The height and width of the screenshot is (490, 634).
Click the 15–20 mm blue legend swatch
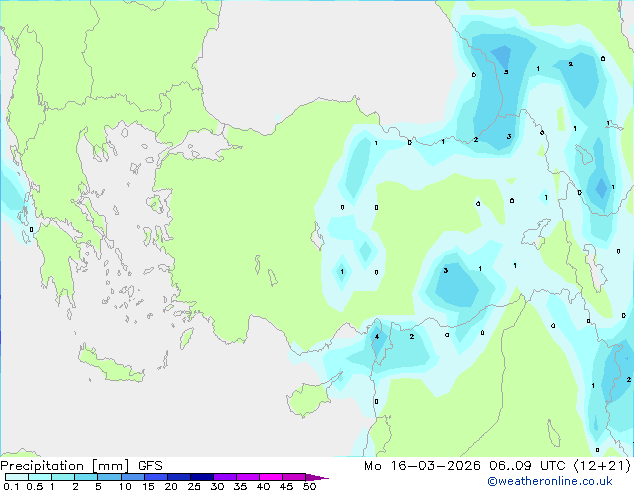tap(155, 477)
